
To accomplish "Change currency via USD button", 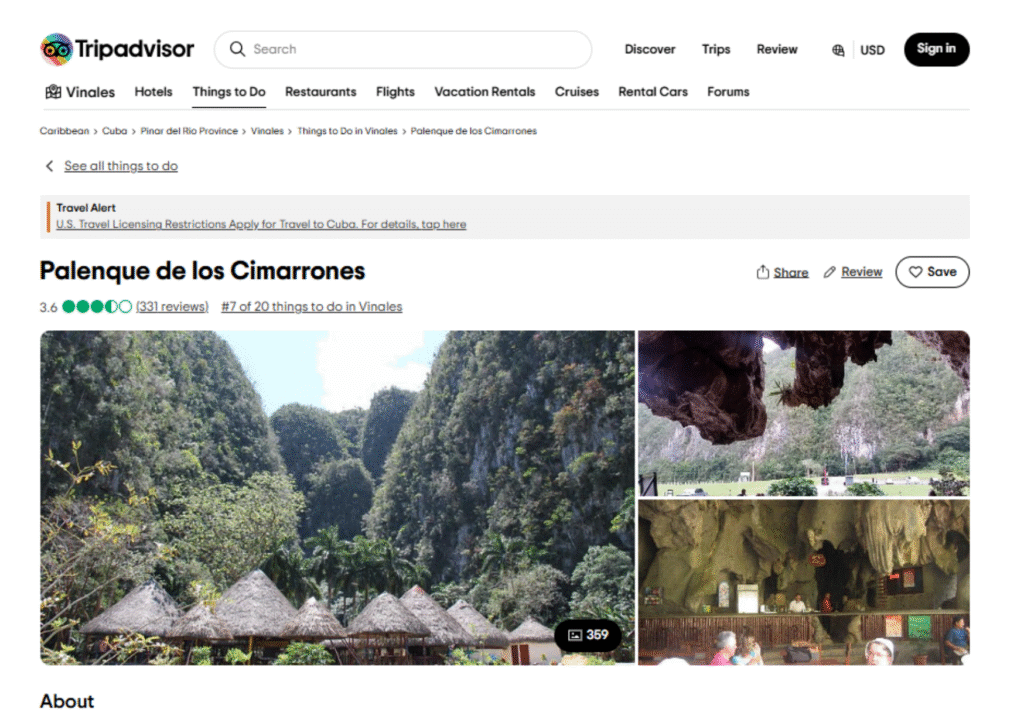I will (872, 50).
